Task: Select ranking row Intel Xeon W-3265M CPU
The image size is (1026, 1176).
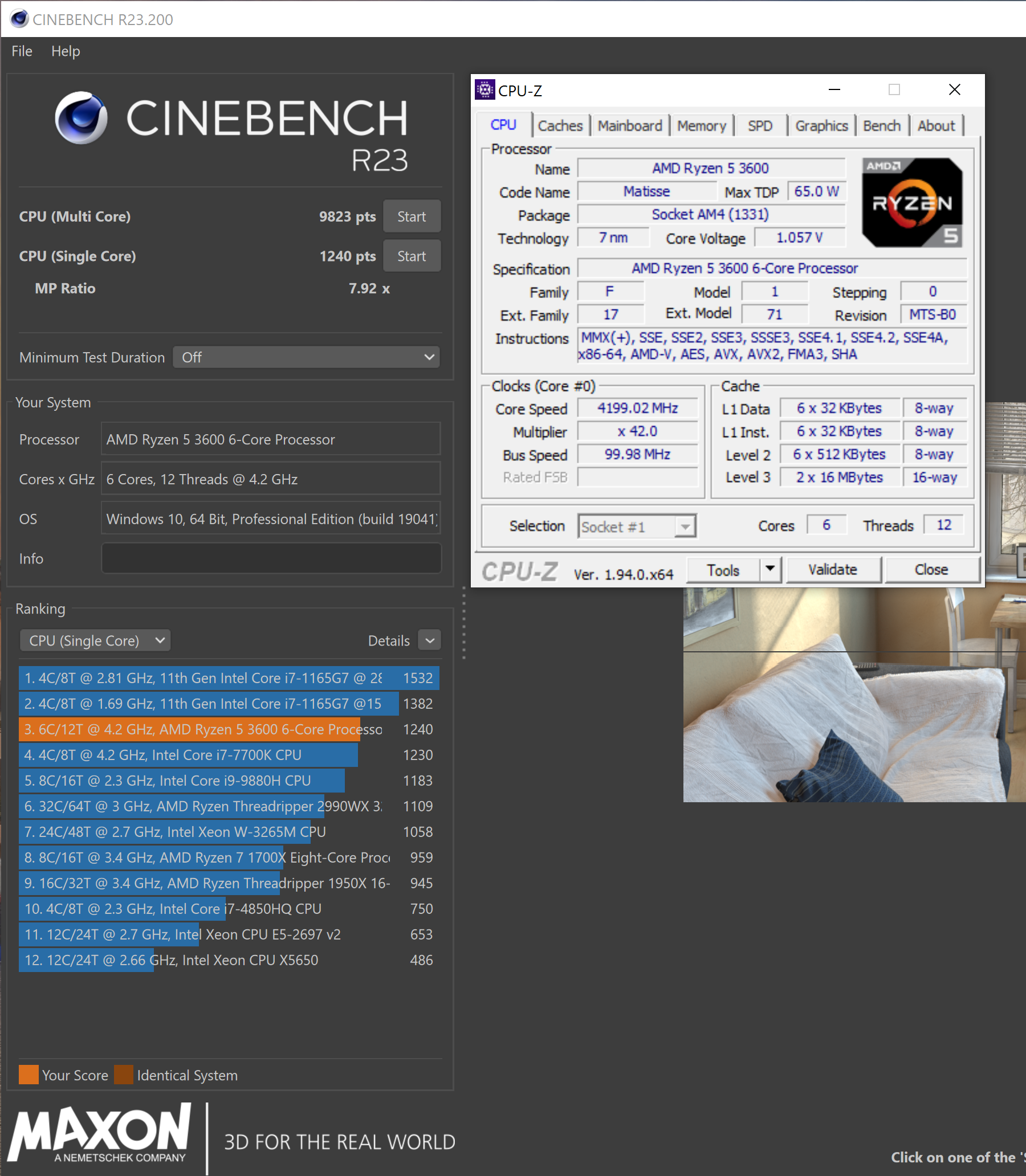Action: click(229, 831)
